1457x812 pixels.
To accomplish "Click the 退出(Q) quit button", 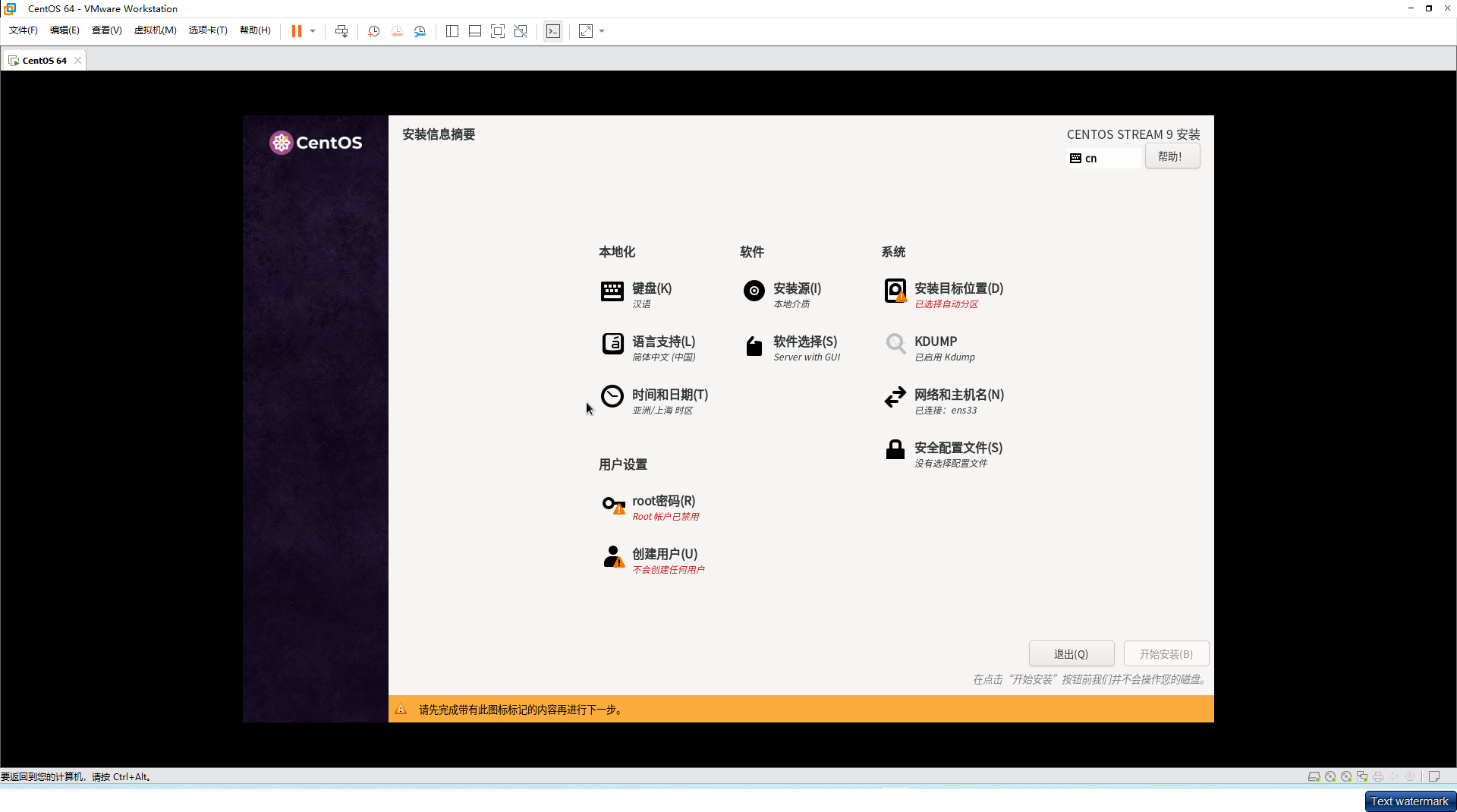I will coord(1071,653).
